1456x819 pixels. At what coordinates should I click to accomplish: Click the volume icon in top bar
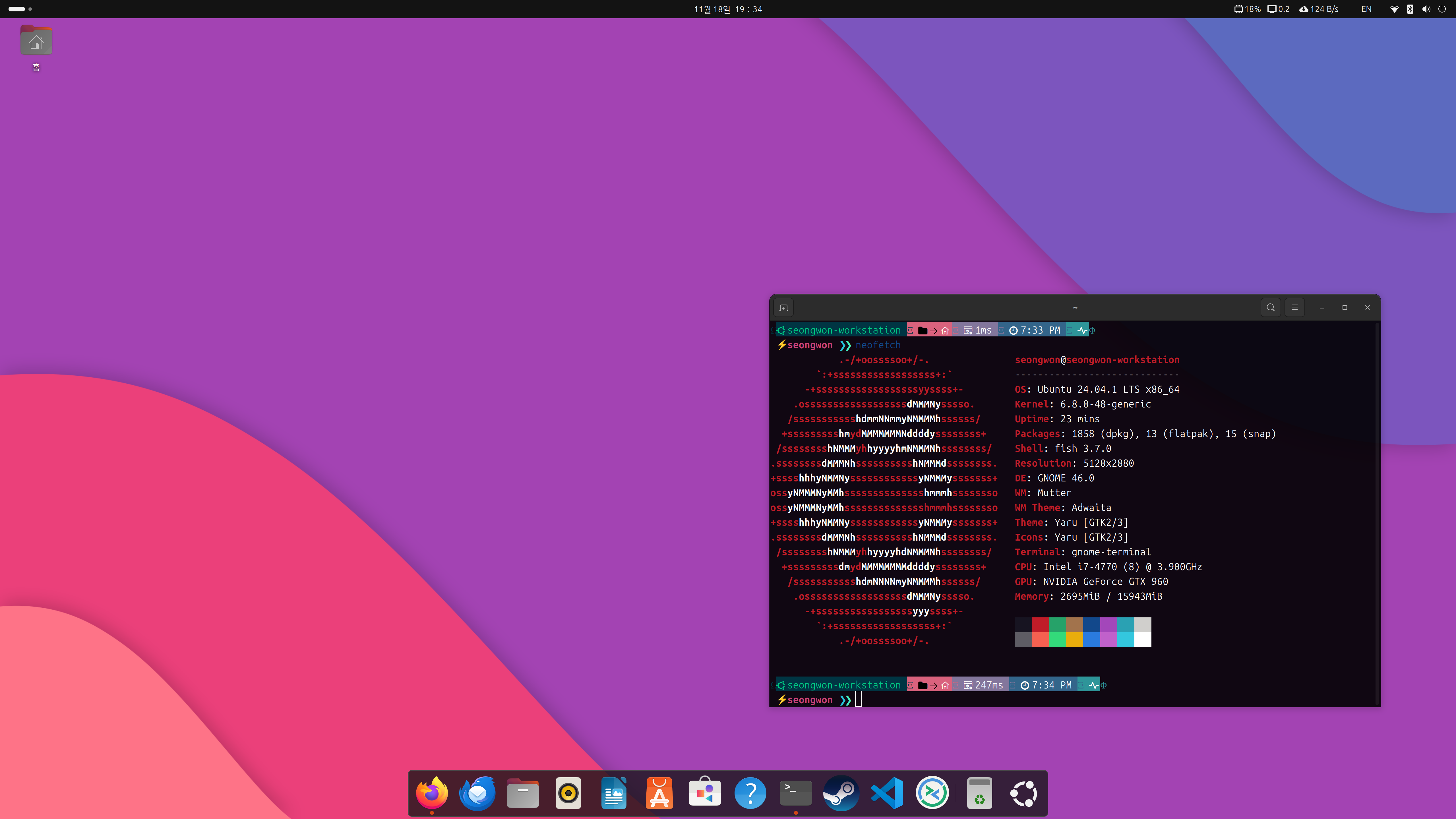tap(1426, 9)
